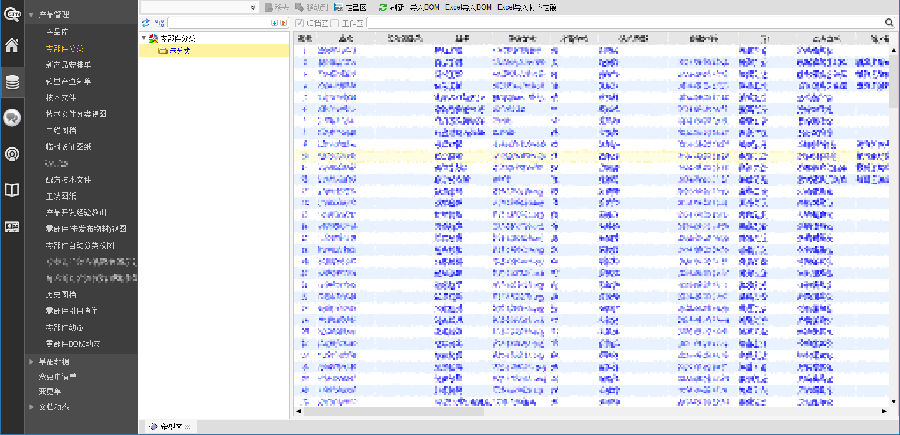Click the blue refresh icon above the tree
This screenshot has height=435, width=900.
click(x=147, y=22)
